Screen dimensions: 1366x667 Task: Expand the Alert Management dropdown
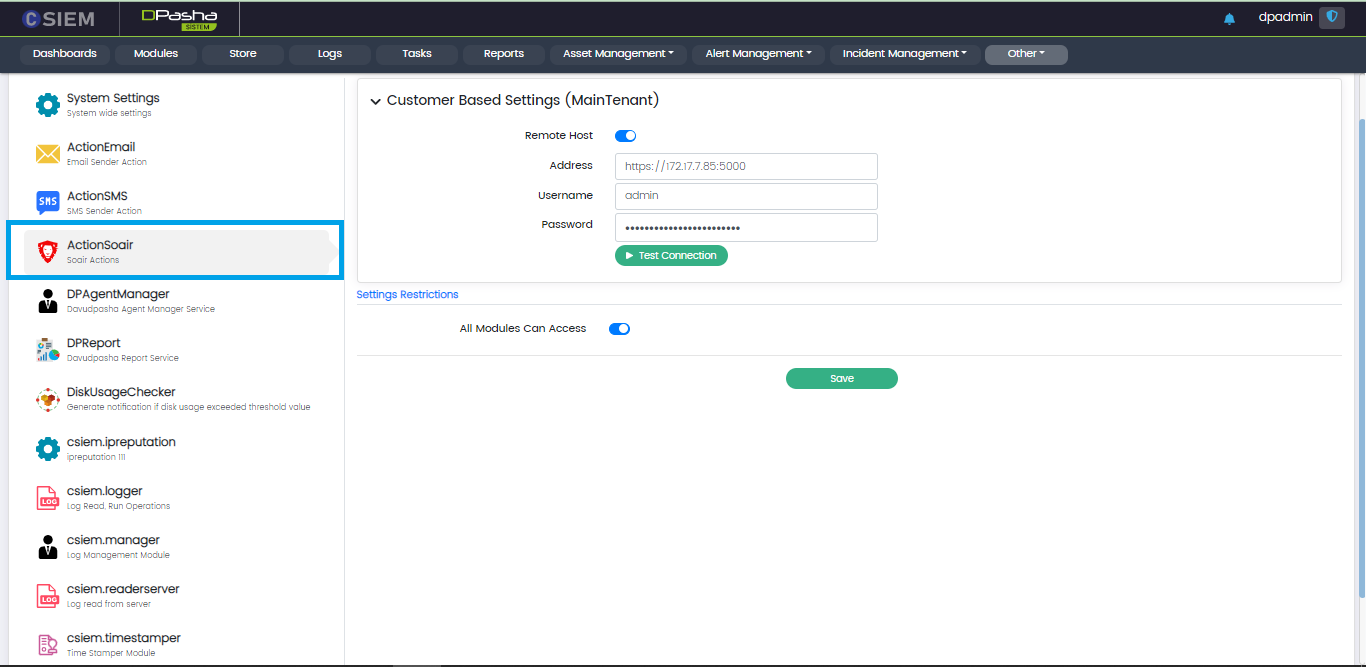(758, 54)
